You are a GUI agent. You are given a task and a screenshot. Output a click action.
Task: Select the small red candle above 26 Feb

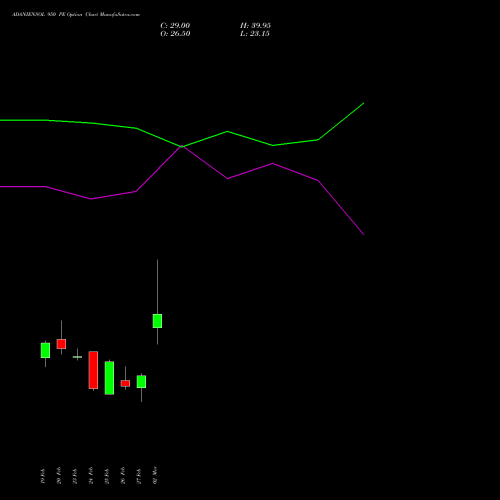coord(125,383)
